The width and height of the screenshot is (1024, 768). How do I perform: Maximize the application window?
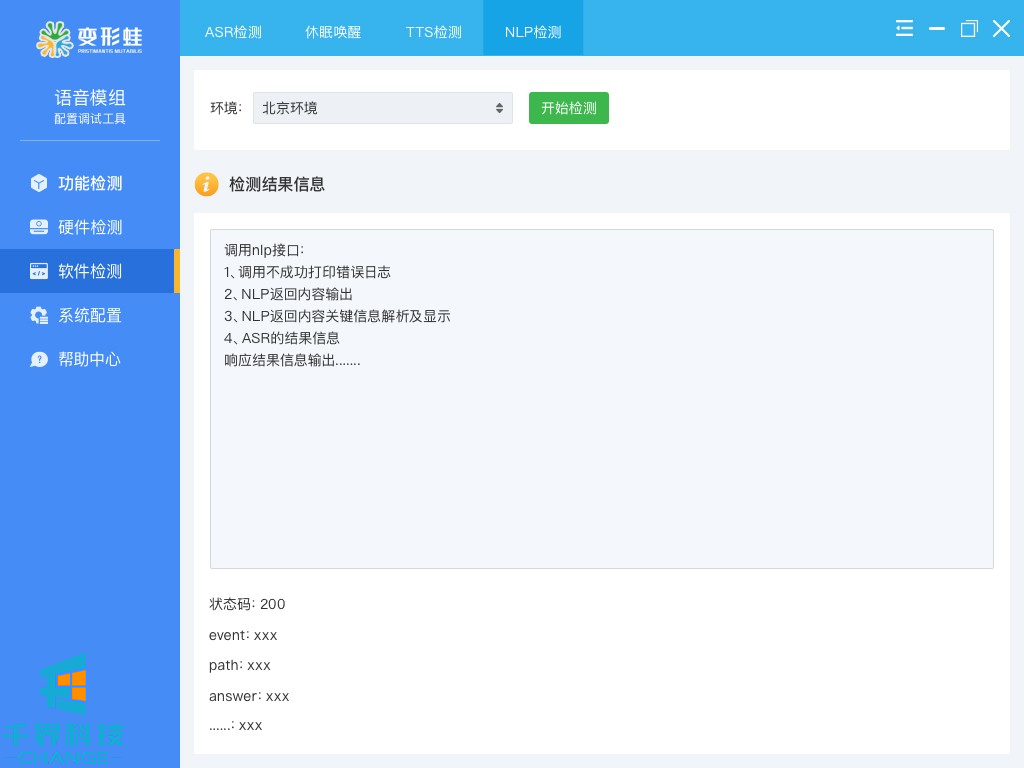coord(968,29)
